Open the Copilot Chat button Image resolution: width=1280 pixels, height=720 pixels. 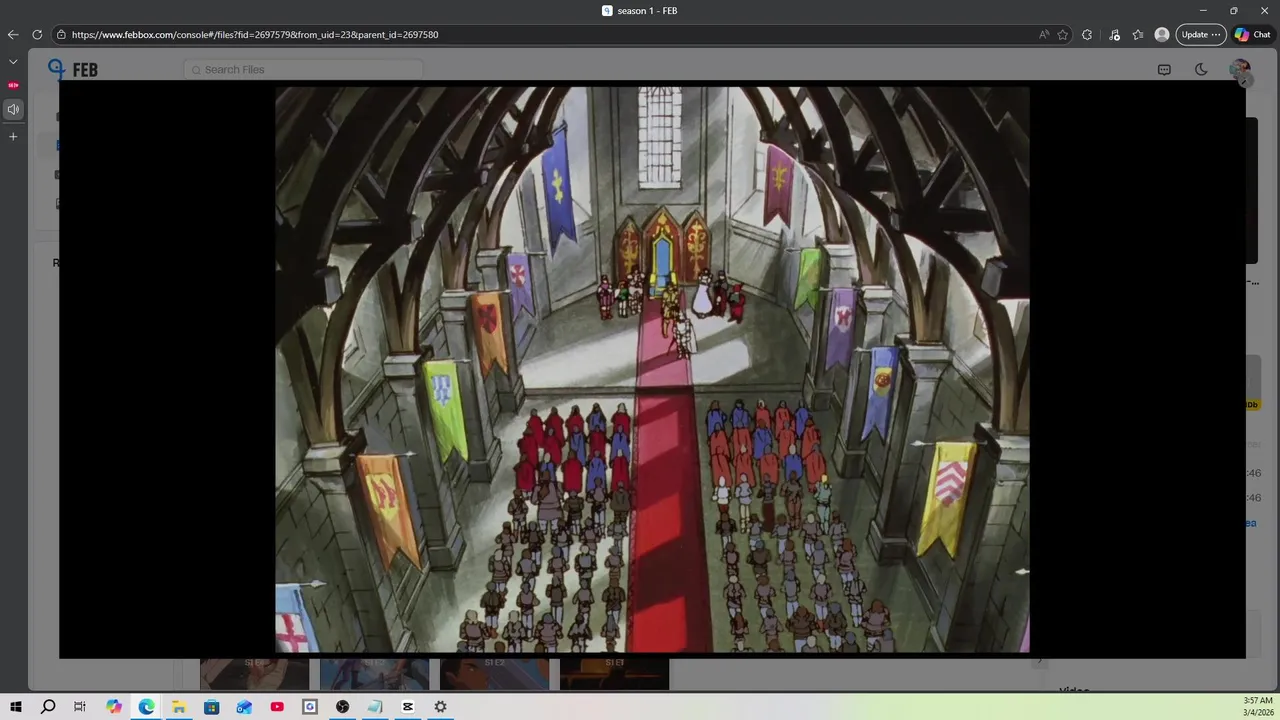1253,34
